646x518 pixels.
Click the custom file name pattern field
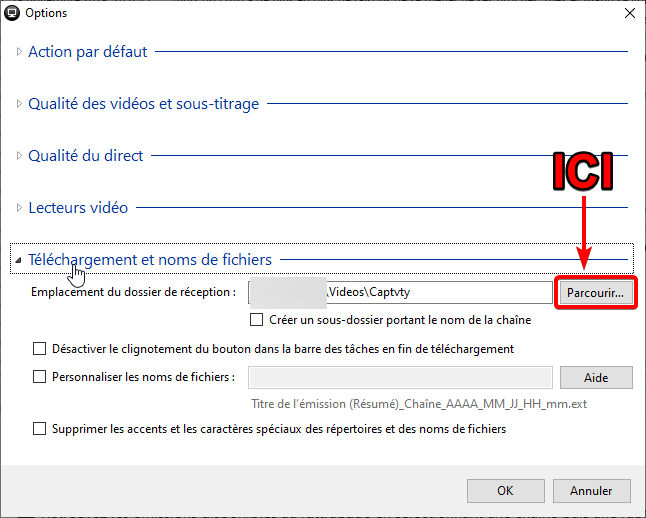tap(400, 377)
